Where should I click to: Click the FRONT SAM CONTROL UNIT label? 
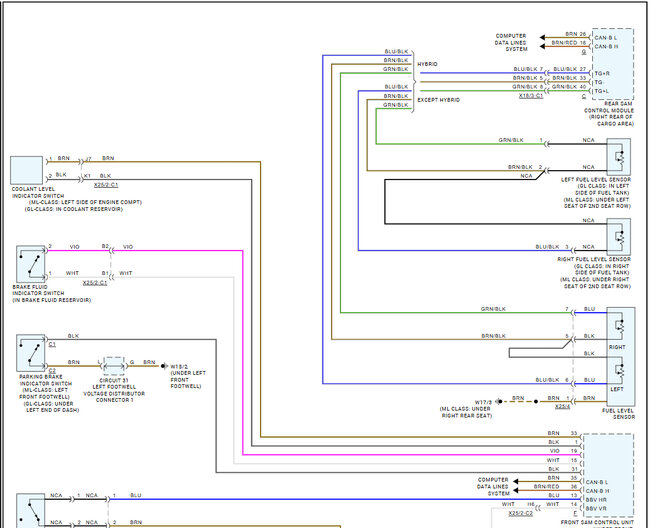tap(597, 522)
